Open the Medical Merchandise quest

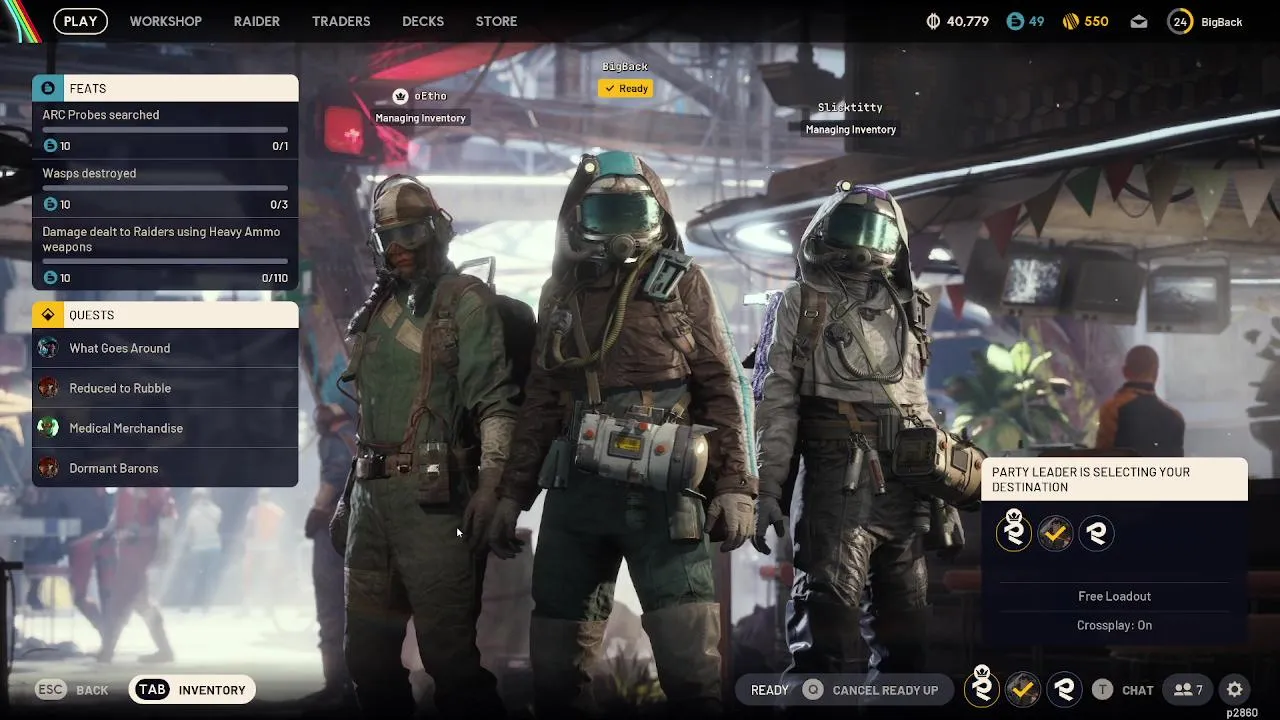pyautogui.click(x=165, y=428)
